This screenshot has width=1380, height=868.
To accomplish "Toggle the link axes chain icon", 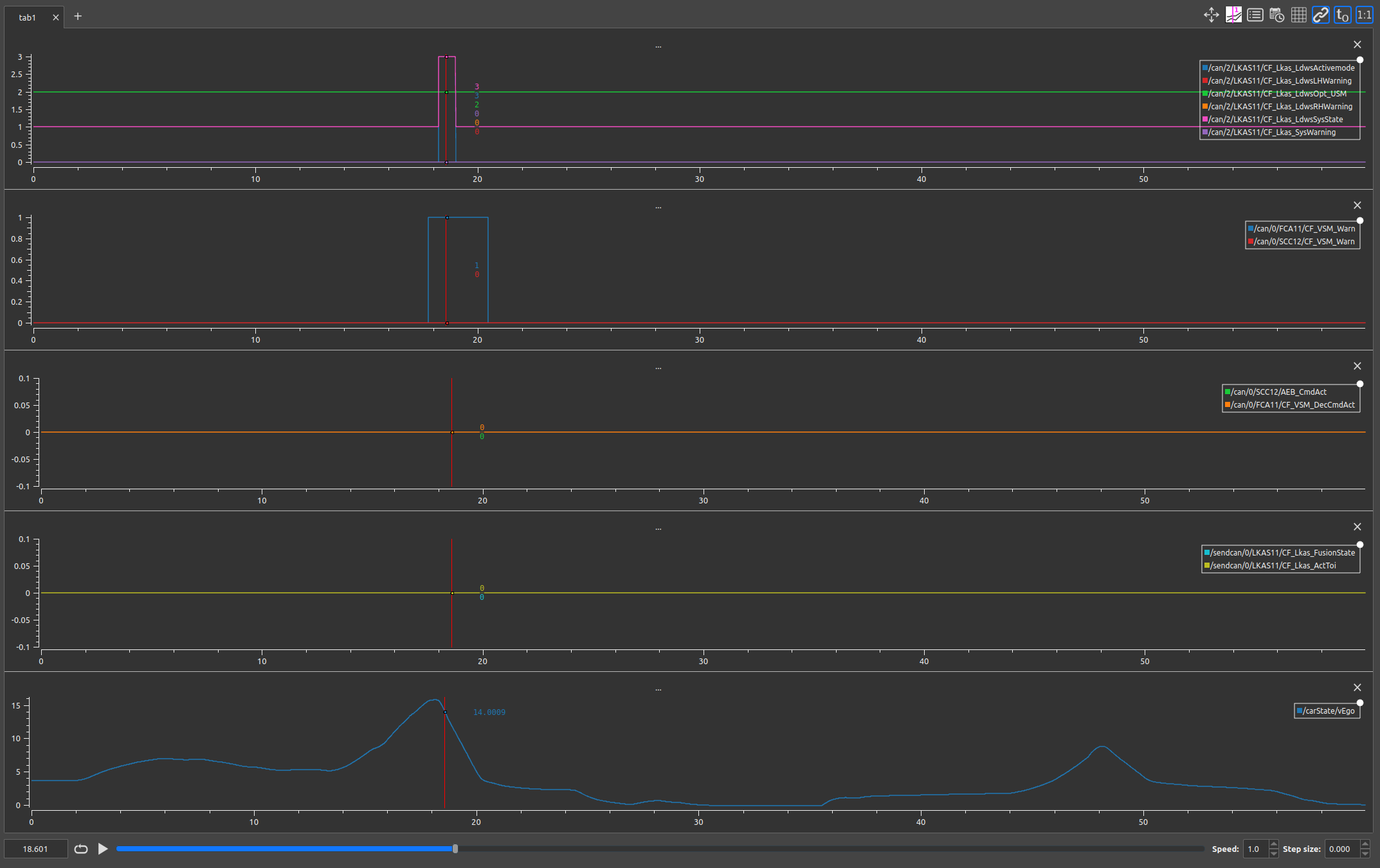I will click(x=1321, y=15).
